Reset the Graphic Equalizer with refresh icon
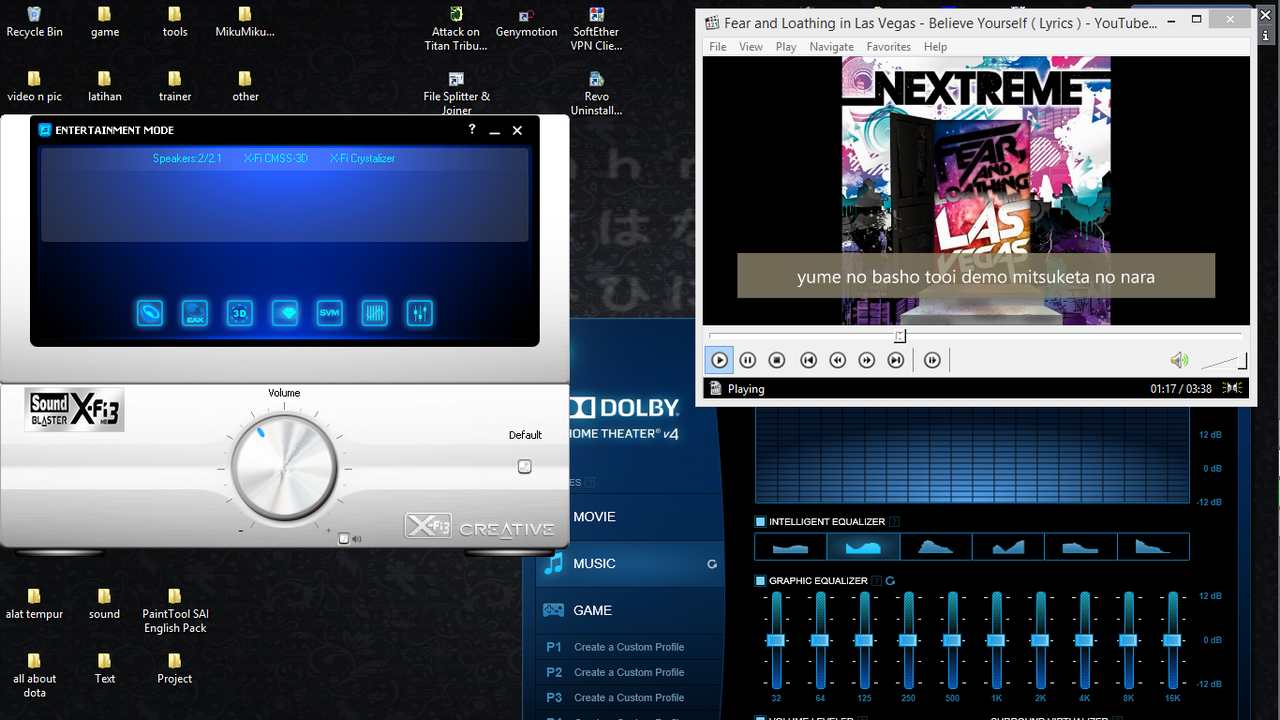The width and height of the screenshot is (1280, 720). coord(890,581)
